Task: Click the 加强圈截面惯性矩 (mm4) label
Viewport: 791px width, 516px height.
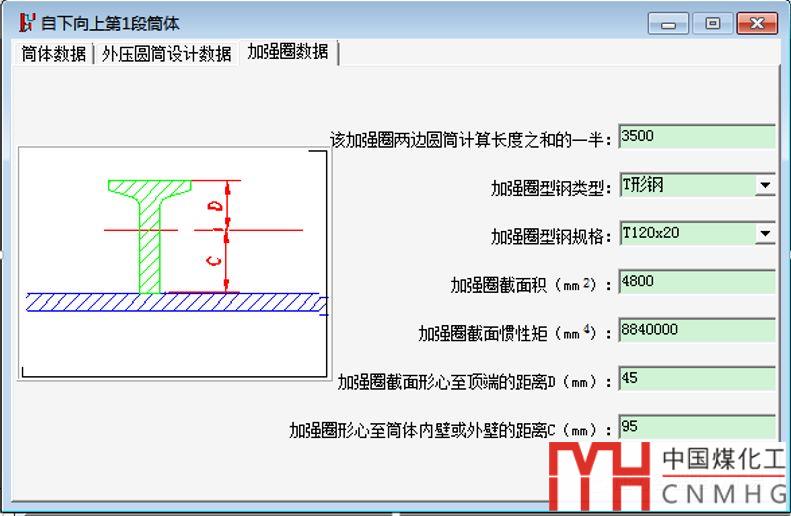Action: [515, 333]
